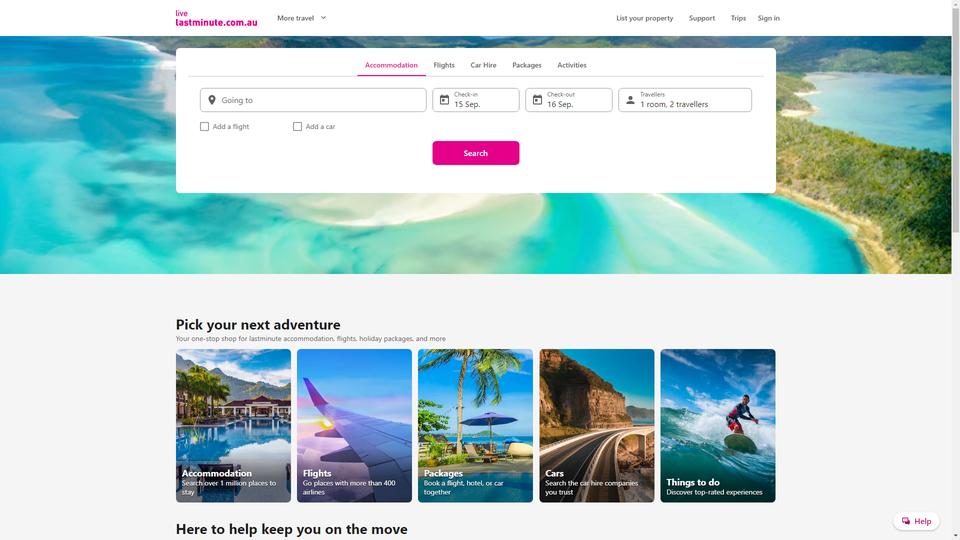Click the Travellers person icon

coord(630,100)
